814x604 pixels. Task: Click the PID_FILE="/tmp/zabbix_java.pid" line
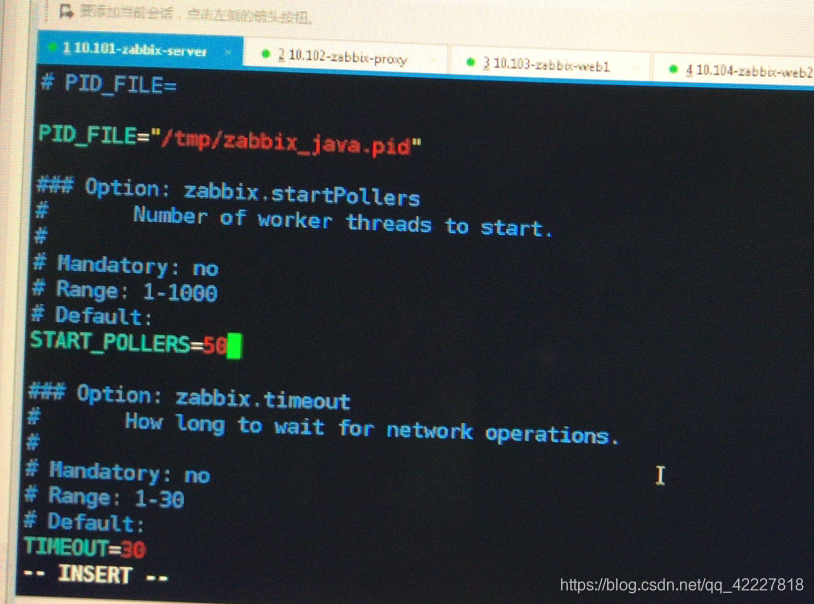pos(230,141)
